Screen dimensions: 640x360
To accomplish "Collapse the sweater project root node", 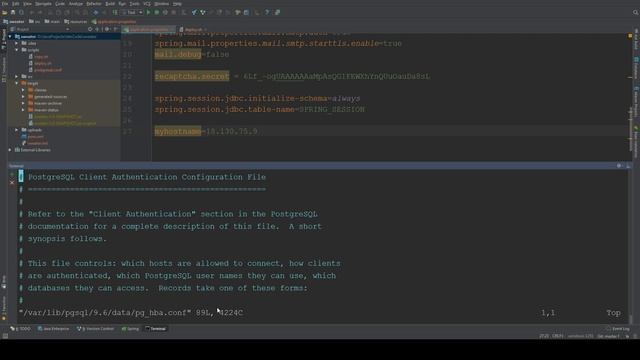I will click(10, 37).
